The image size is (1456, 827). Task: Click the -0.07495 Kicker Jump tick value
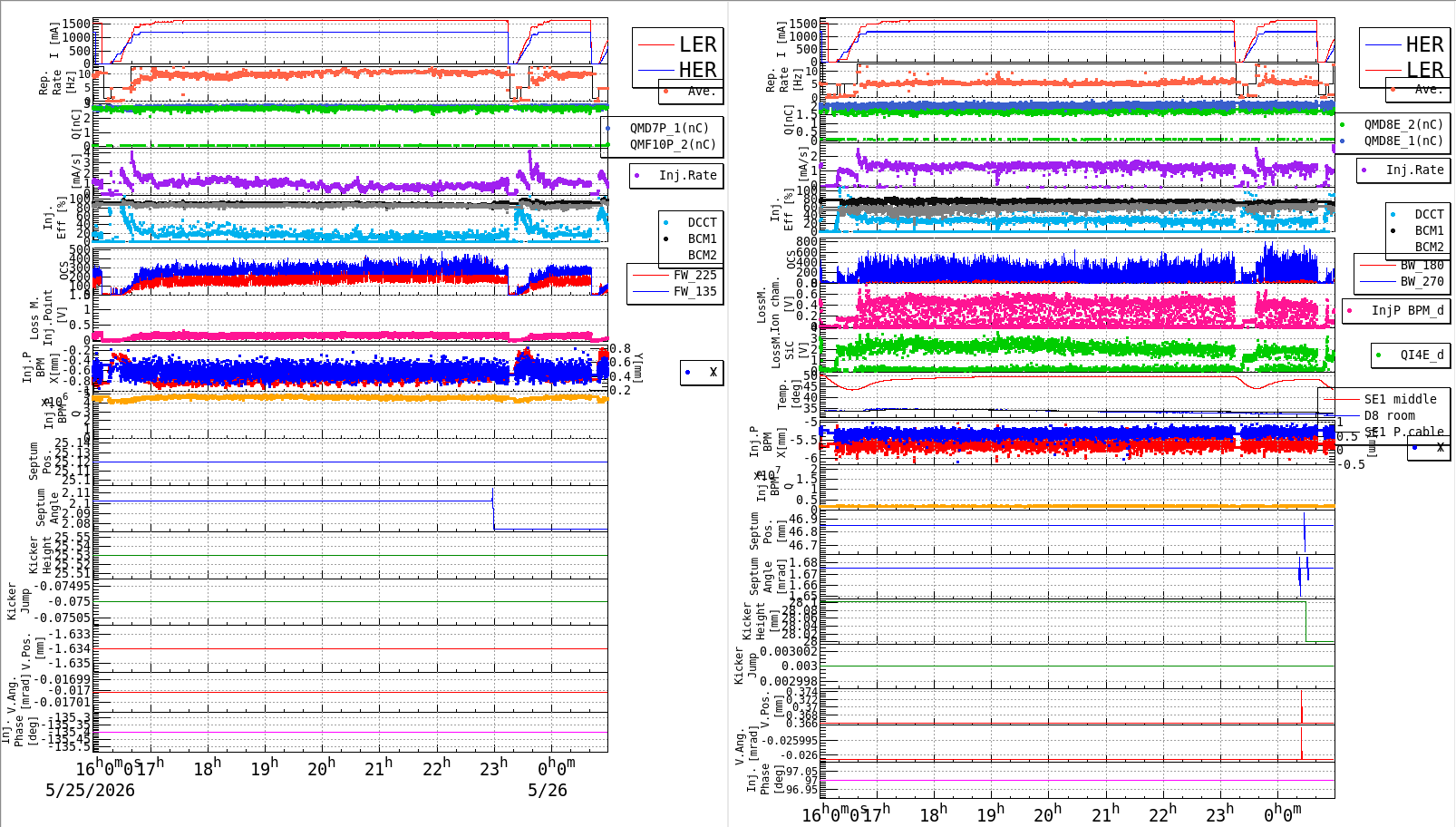61,586
